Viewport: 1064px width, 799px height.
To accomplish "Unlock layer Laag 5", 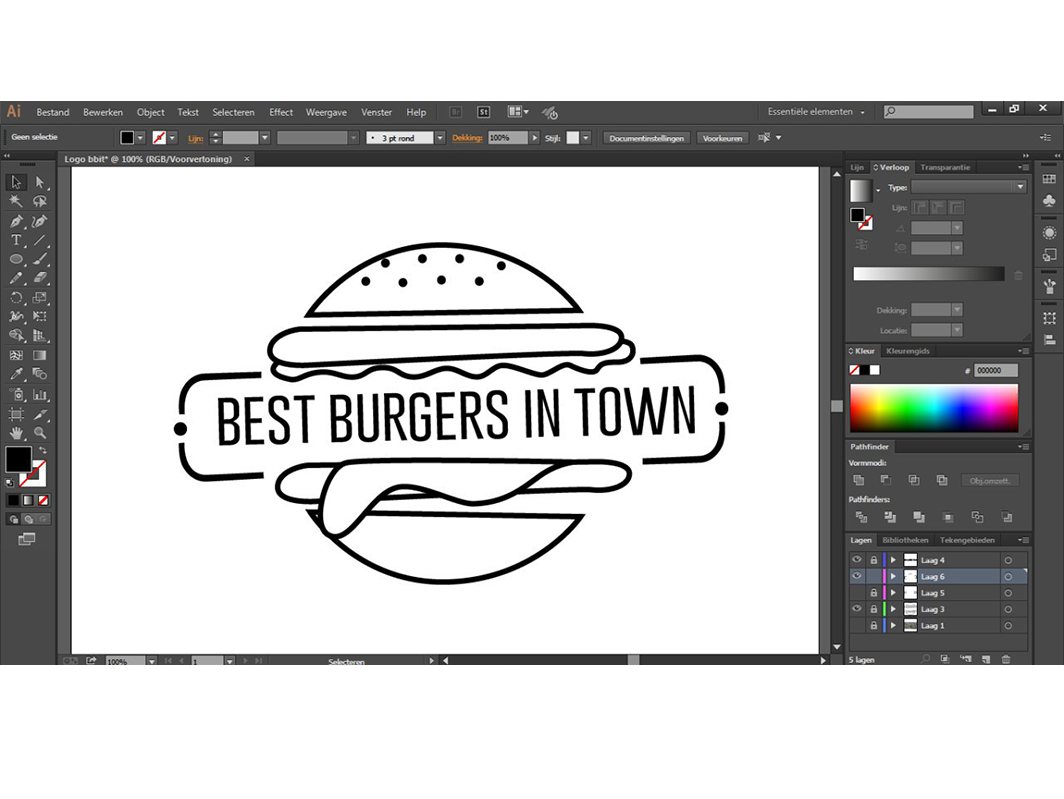I will [874, 593].
